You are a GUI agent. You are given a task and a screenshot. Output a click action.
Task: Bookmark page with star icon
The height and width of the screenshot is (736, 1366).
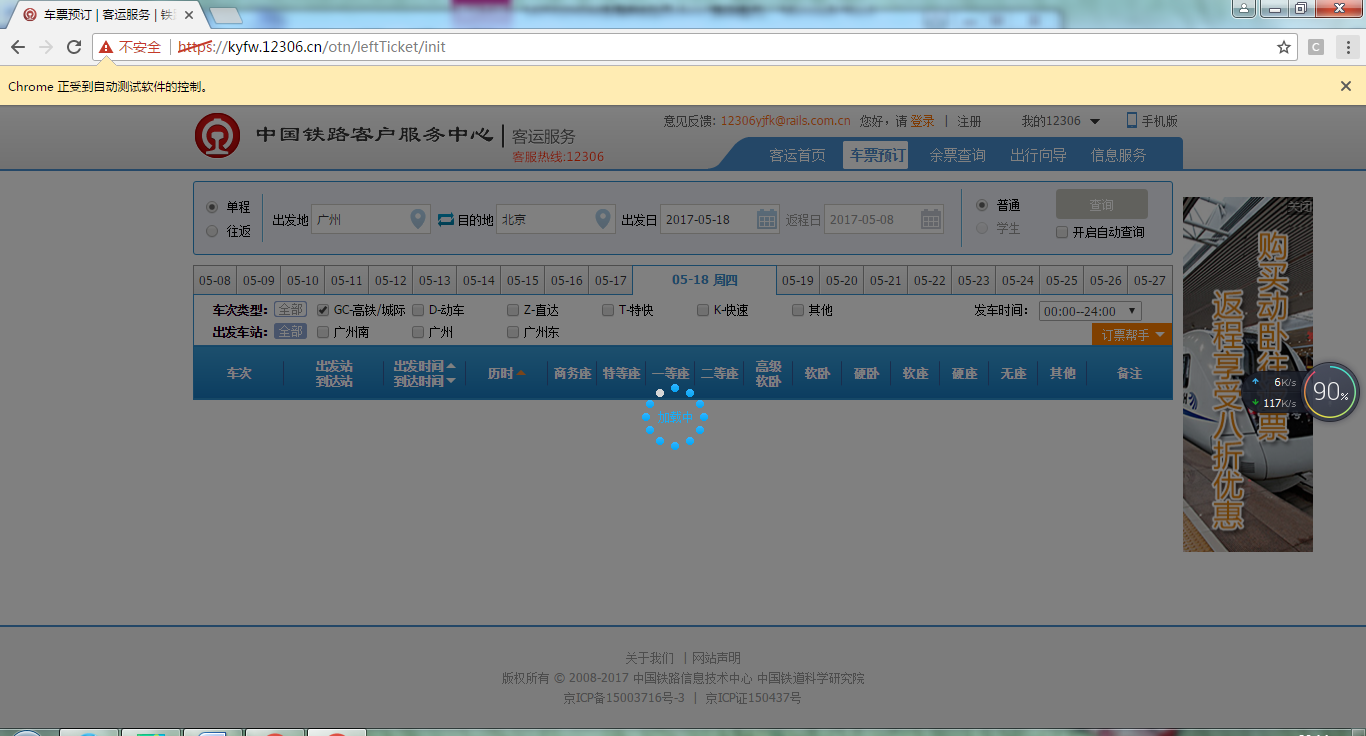click(1284, 47)
